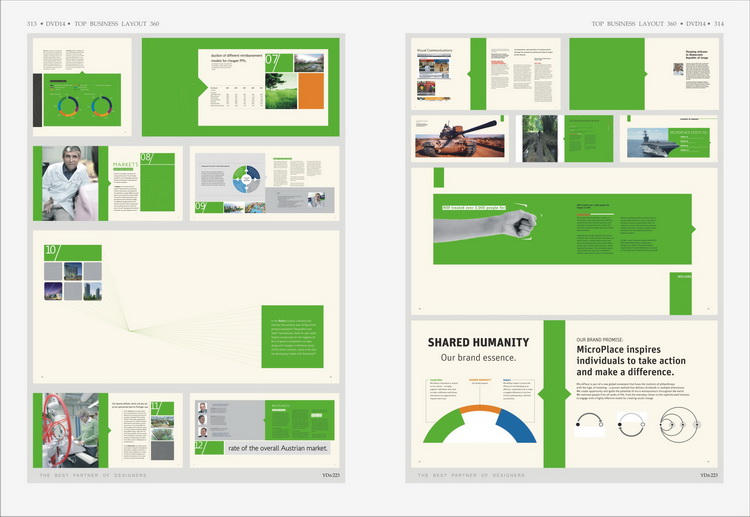
Task: Click the concentric circles diagram icon
Action: pos(680,424)
